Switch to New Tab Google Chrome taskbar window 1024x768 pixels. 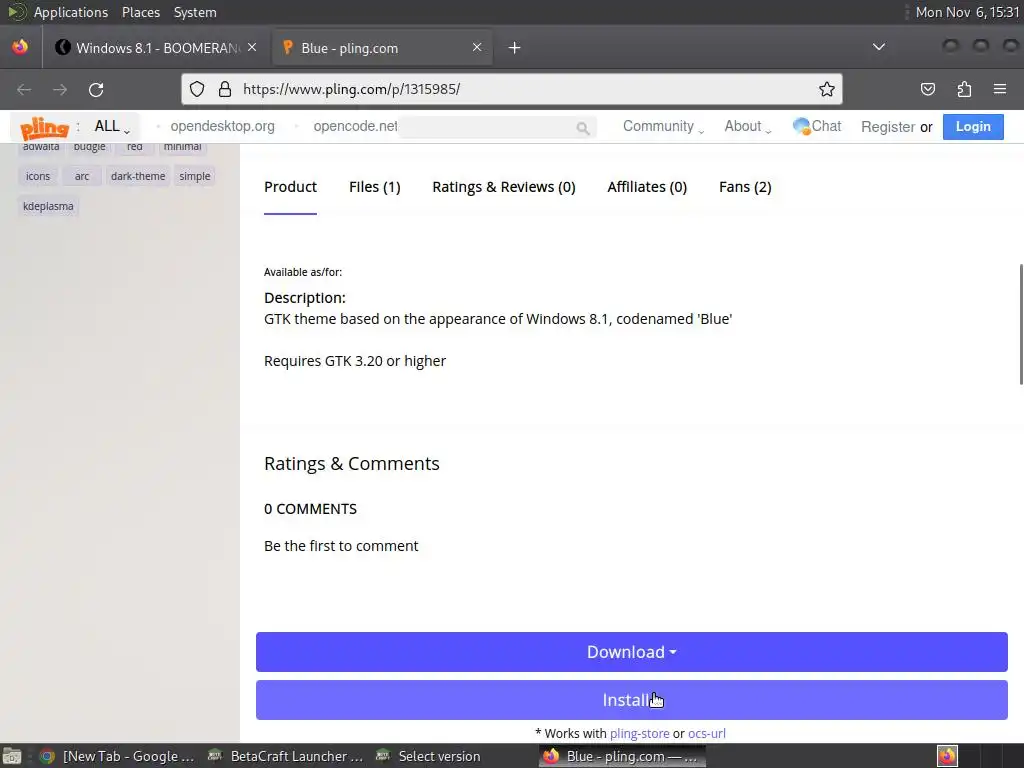[x=116, y=756]
